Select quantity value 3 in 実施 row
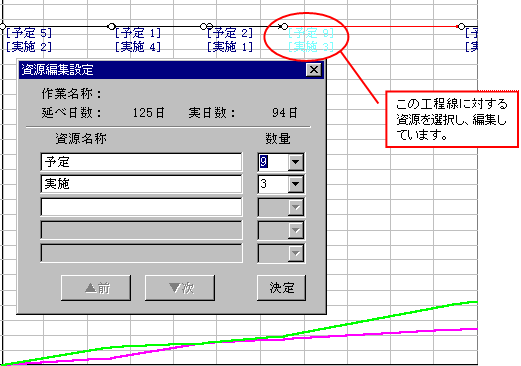521x366 pixels. click(x=263, y=184)
